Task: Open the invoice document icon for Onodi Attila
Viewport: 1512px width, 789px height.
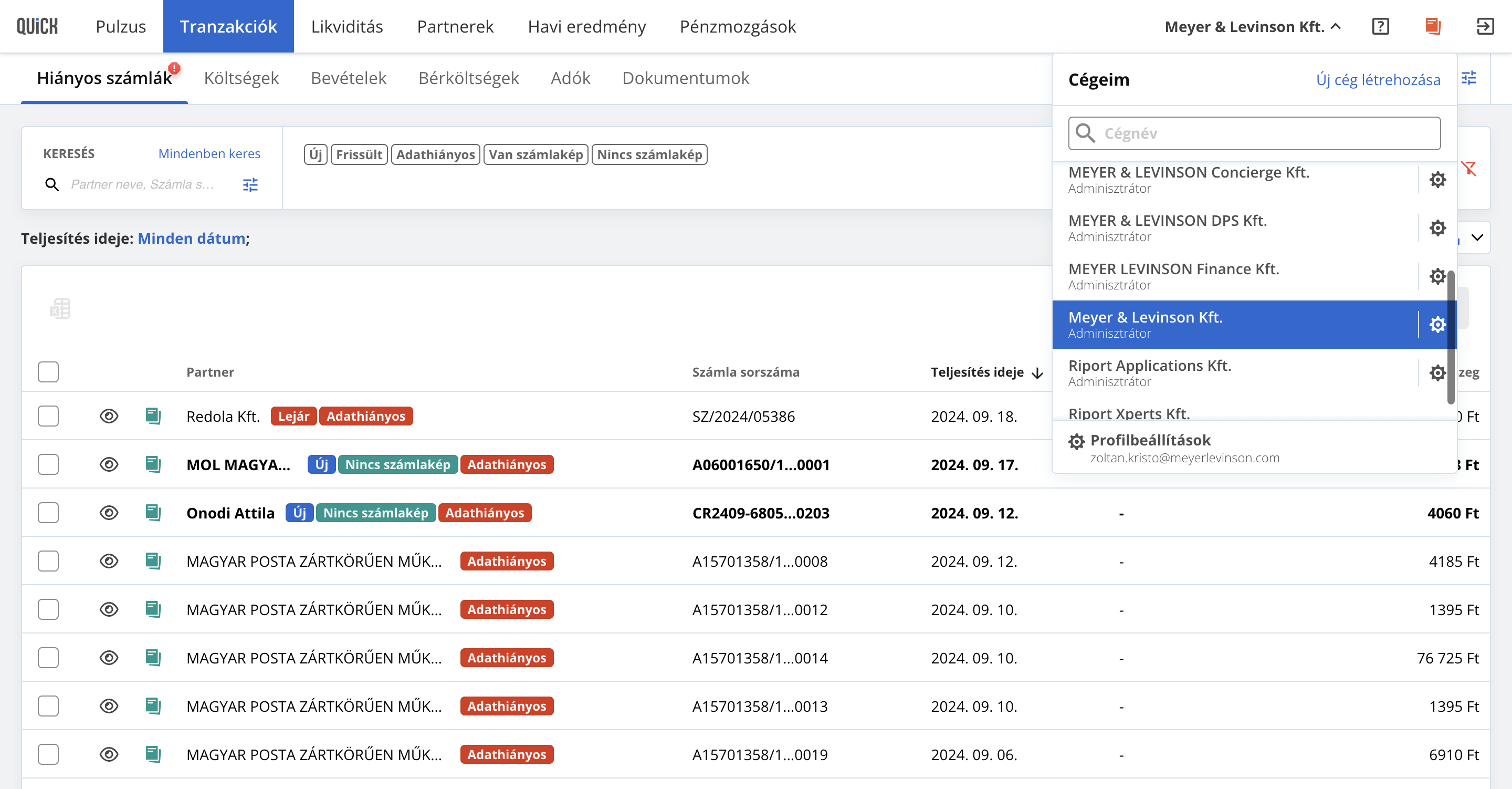Action: [153, 512]
